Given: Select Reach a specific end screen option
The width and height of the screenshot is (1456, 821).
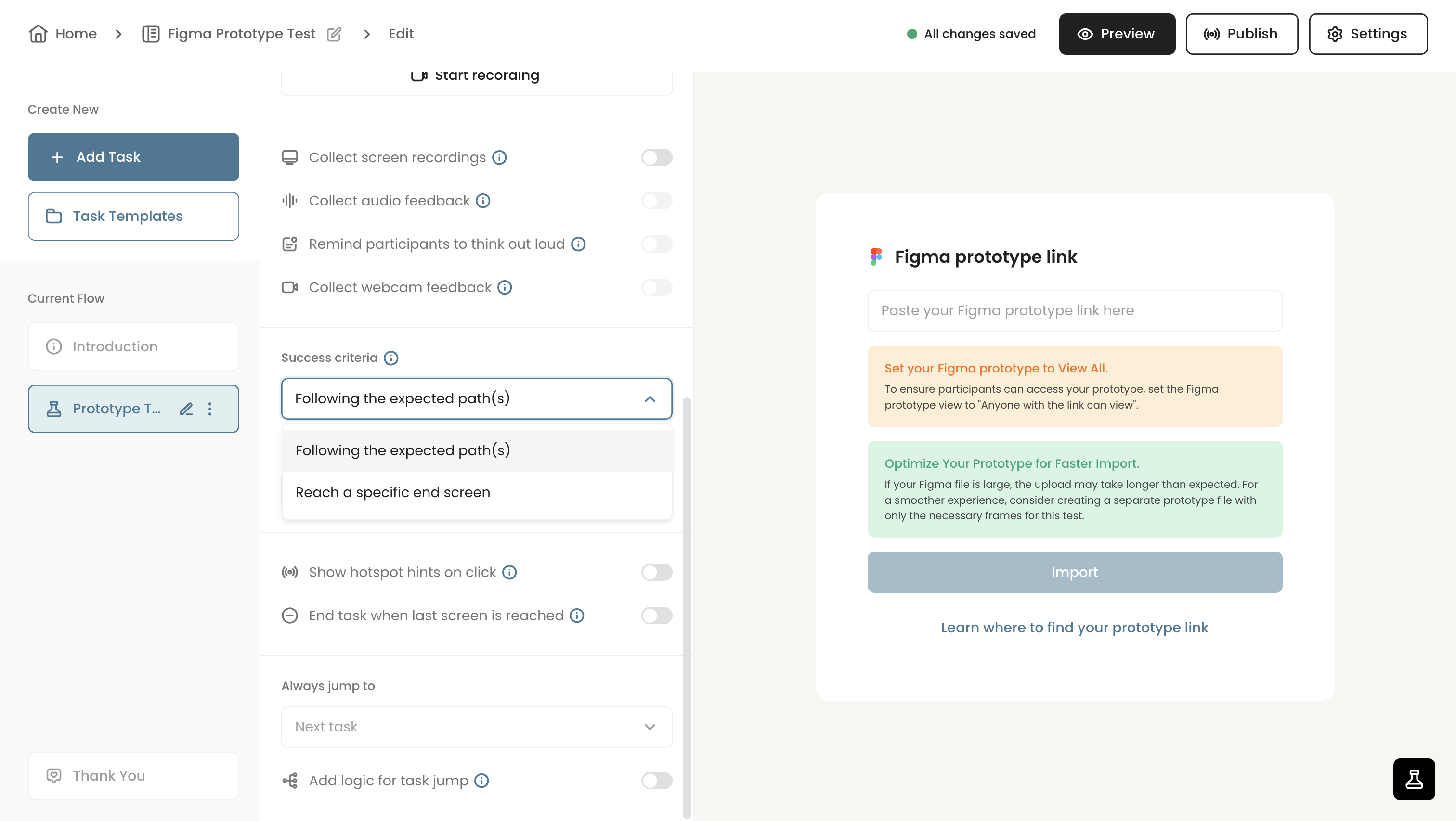Looking at the screenshot, I should point(392,492).
